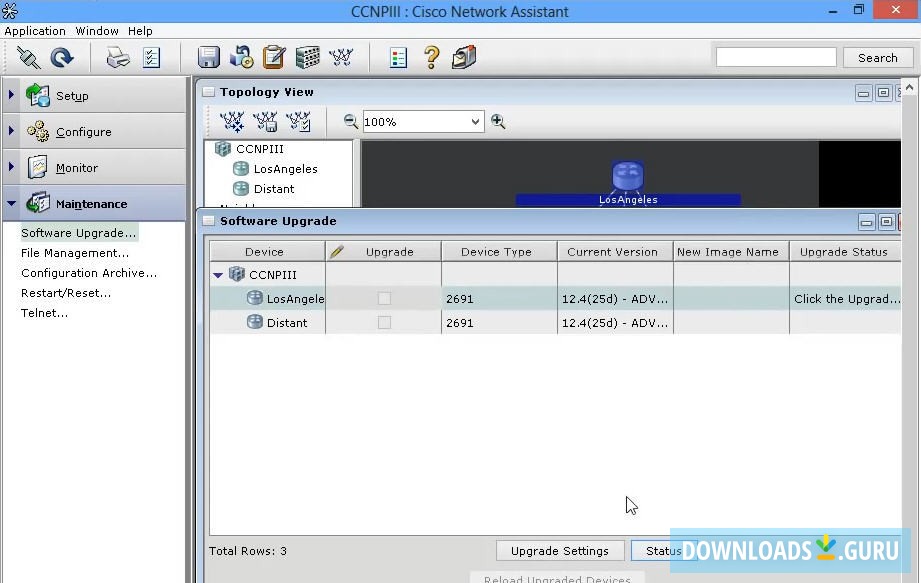The width and height of the screenshot is (921, 583).
Task: Show the Legend toolbar icon
Action: (398, 58)
